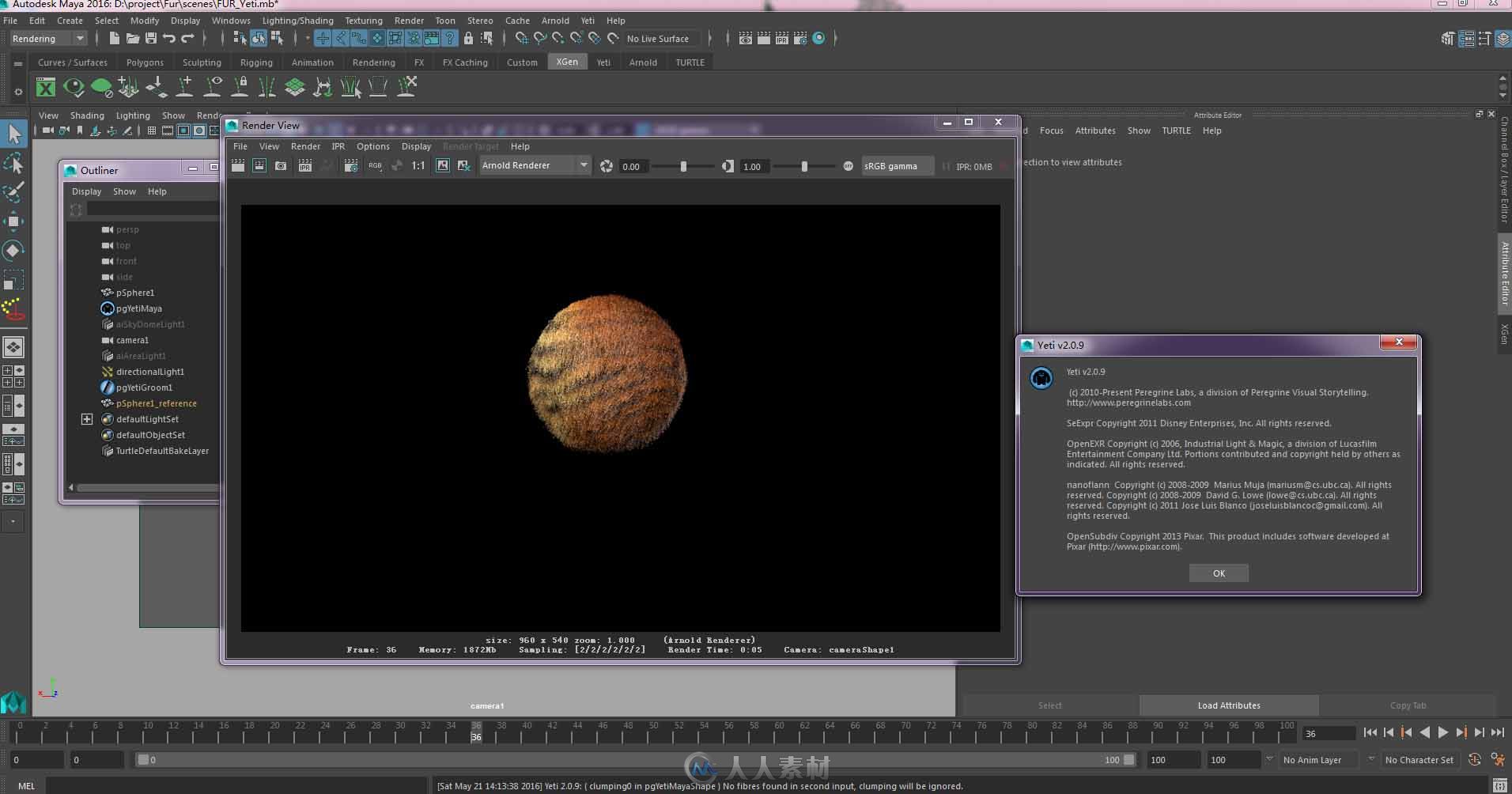Switch to the Polygons shelf tab
This screenshot has width=1512, height=794.
coord(145,62)
